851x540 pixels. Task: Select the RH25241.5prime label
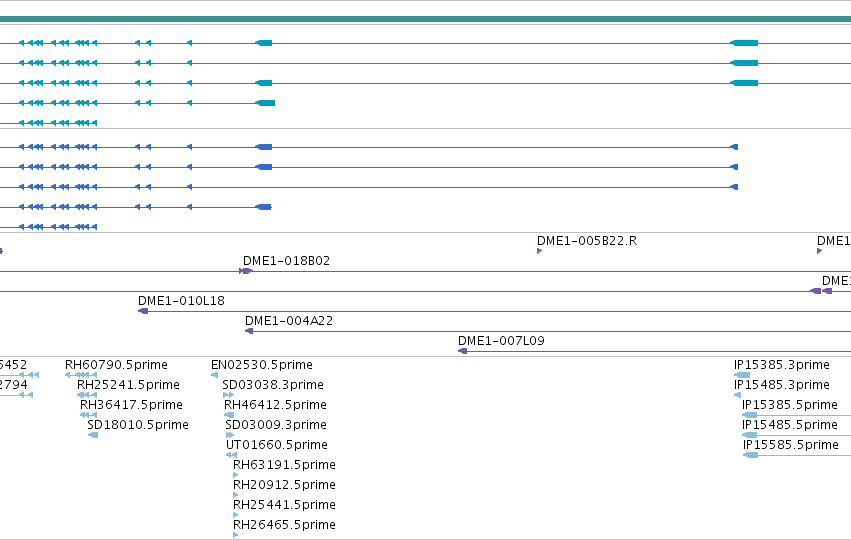(128, 385)
